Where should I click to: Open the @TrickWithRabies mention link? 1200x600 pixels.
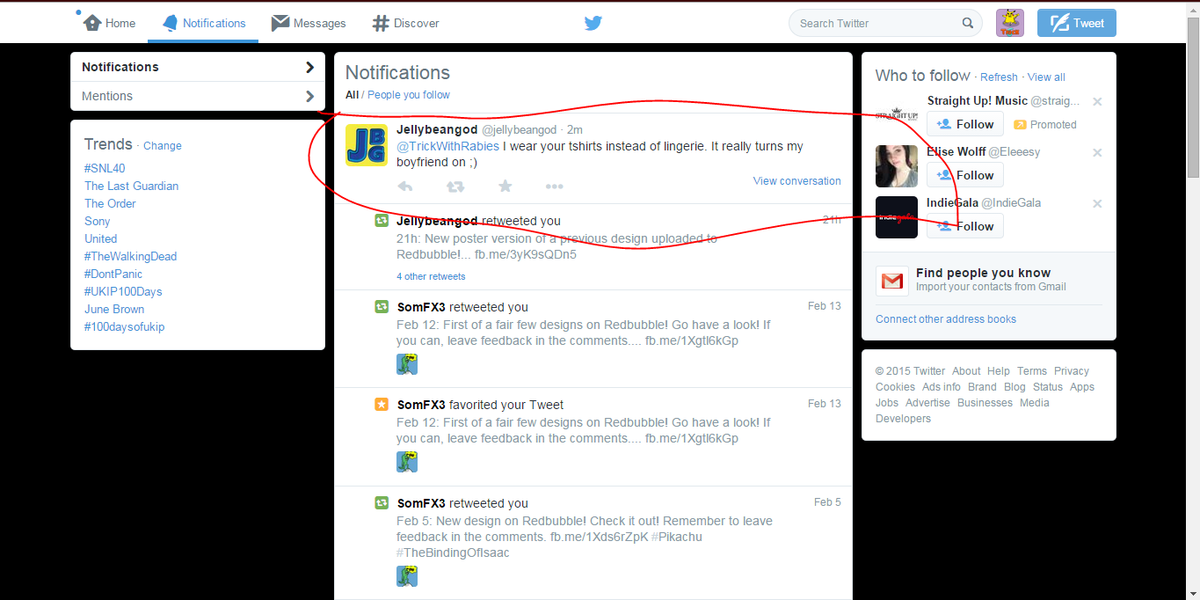pyautogui.click(x=448, y=147)
